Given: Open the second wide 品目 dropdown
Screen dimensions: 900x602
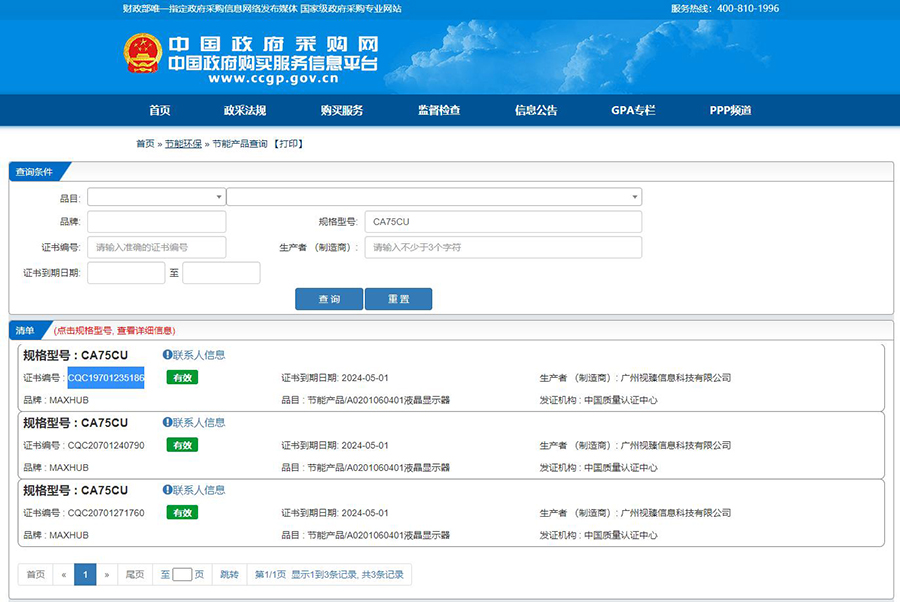Looking at the screenshot, I should (434, 197).
